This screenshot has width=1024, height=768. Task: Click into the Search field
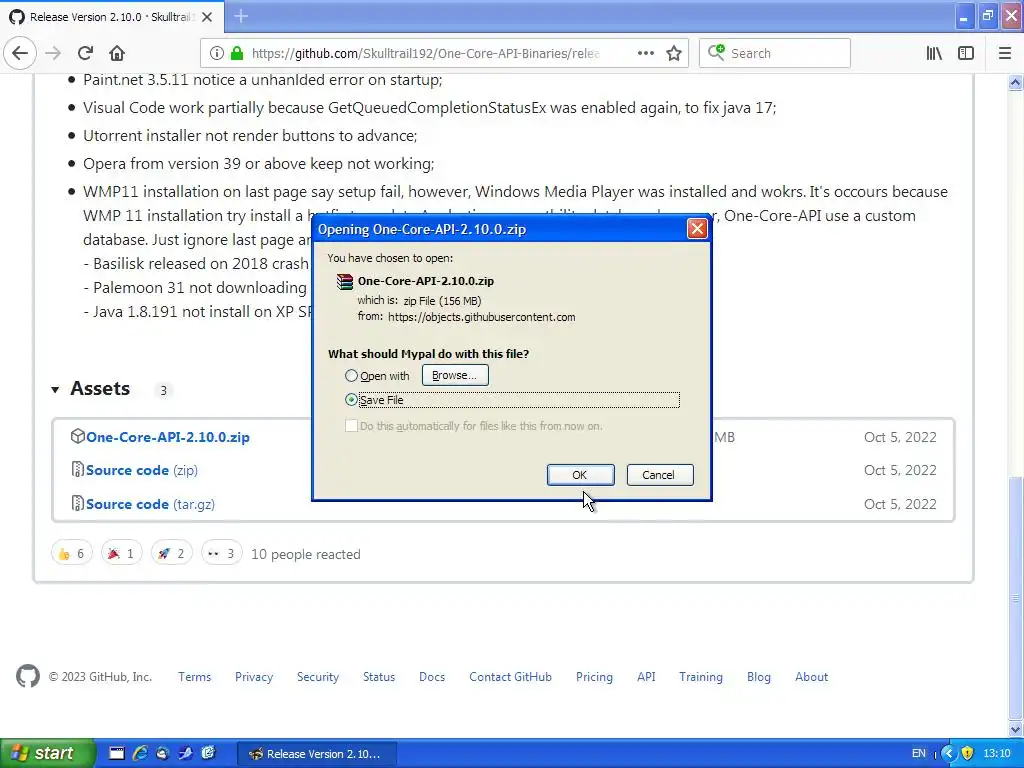pos(775,53)
